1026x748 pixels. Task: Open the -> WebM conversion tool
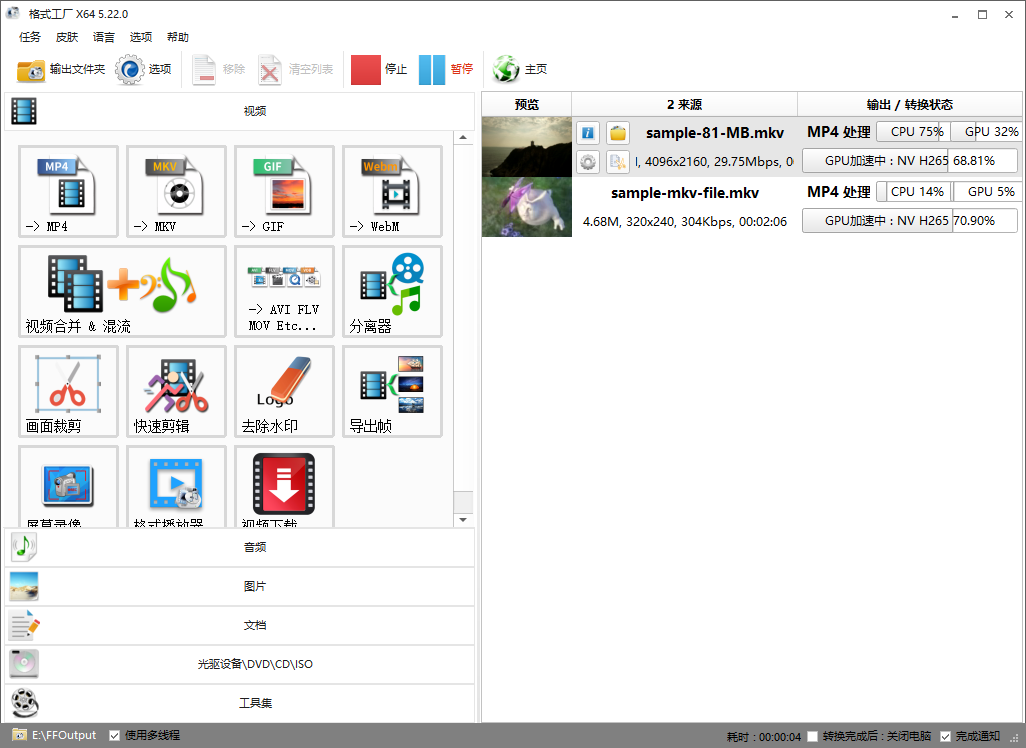click(392, 192)
